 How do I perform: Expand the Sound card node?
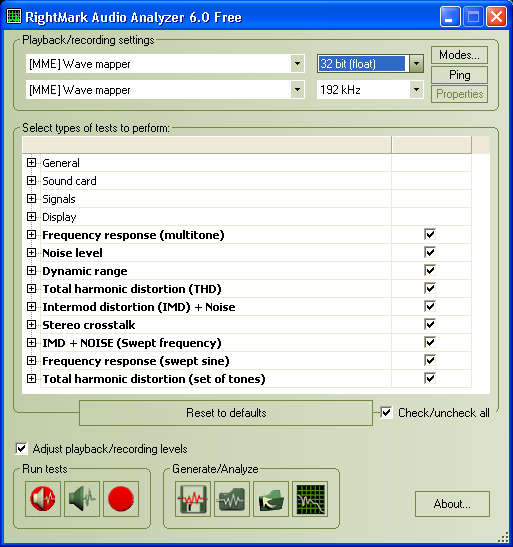click(31, 181)
